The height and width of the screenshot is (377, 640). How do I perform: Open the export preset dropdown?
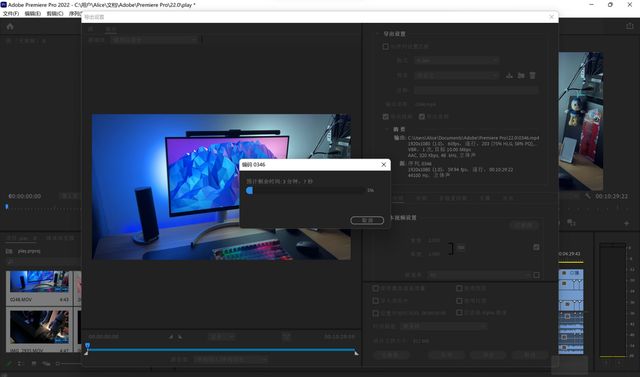click(x=456, y=75)
